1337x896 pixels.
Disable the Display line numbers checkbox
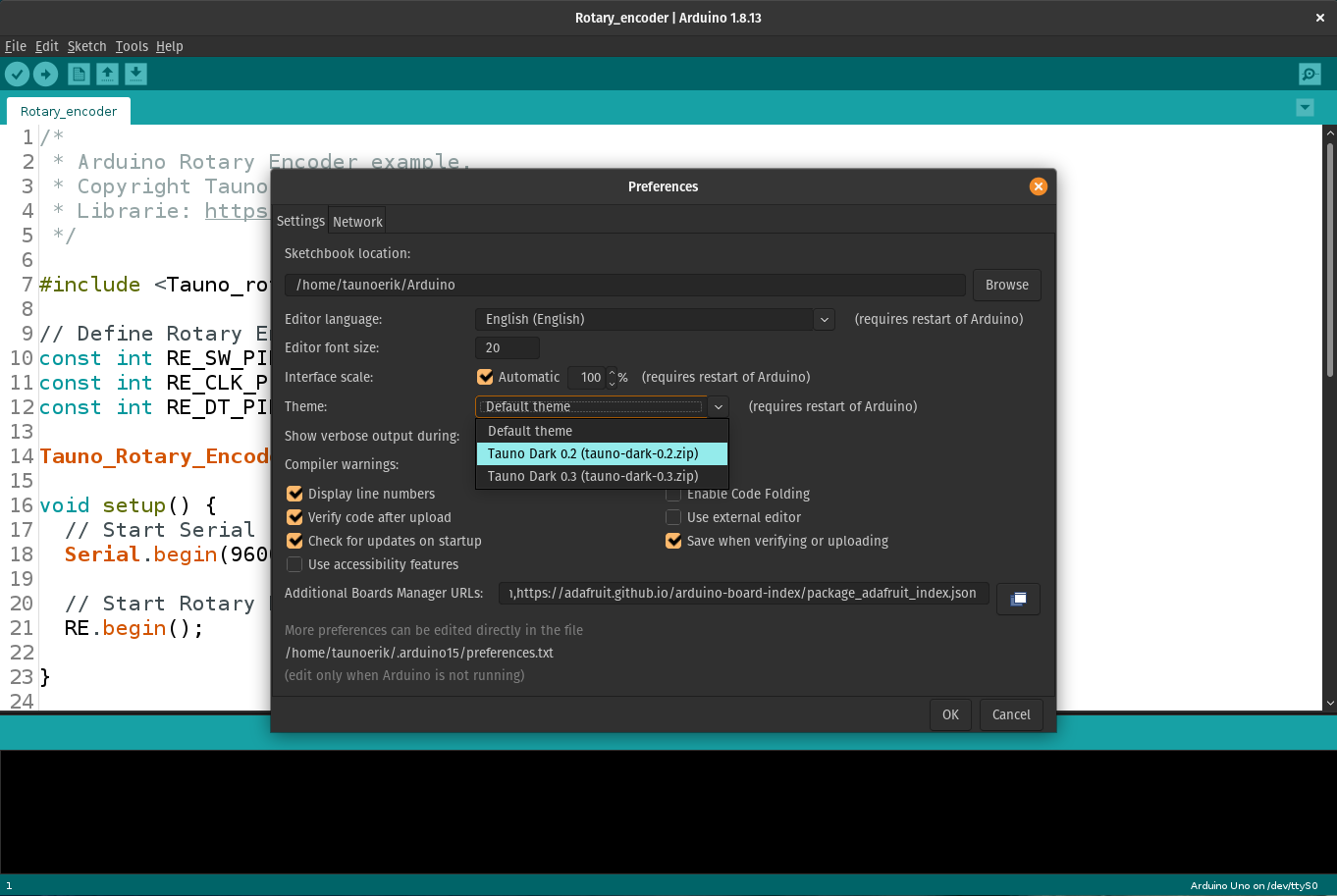pos(294,494)
